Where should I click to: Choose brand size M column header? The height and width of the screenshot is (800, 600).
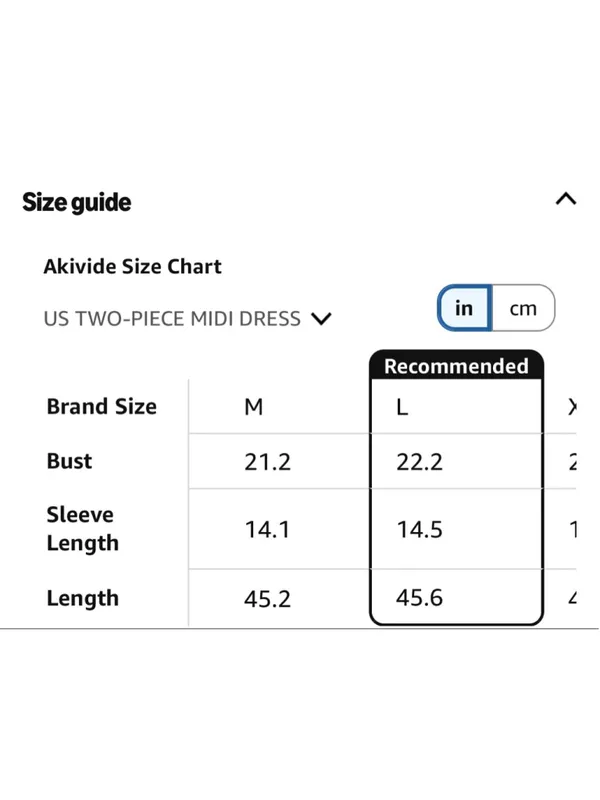[254, 407]
